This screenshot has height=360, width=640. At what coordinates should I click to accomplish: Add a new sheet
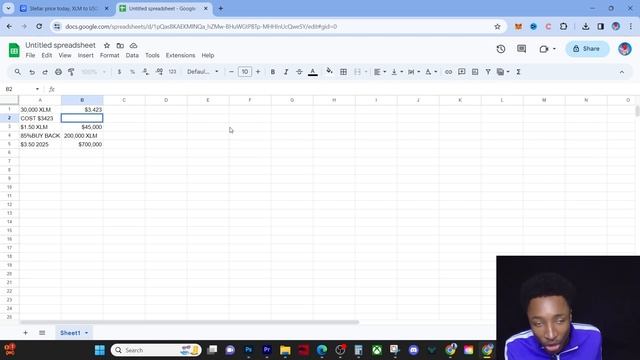[25, 333]
